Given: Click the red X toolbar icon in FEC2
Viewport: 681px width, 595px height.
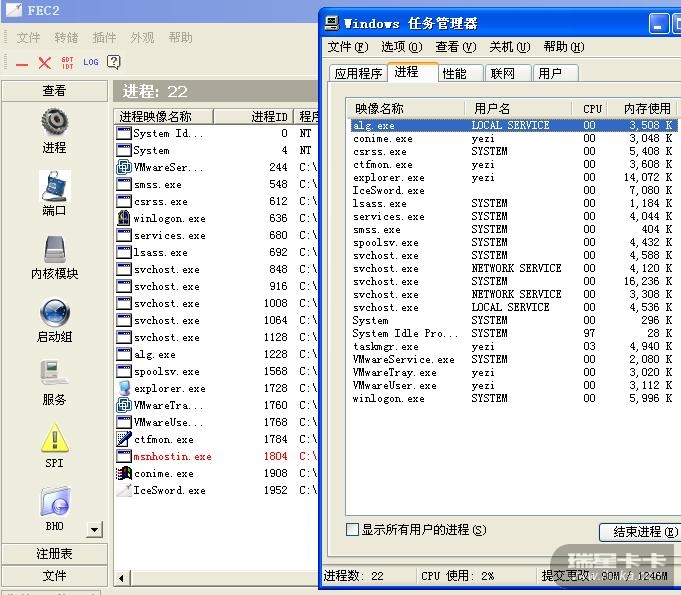Looking at the screenshot, I should (45, 63).
